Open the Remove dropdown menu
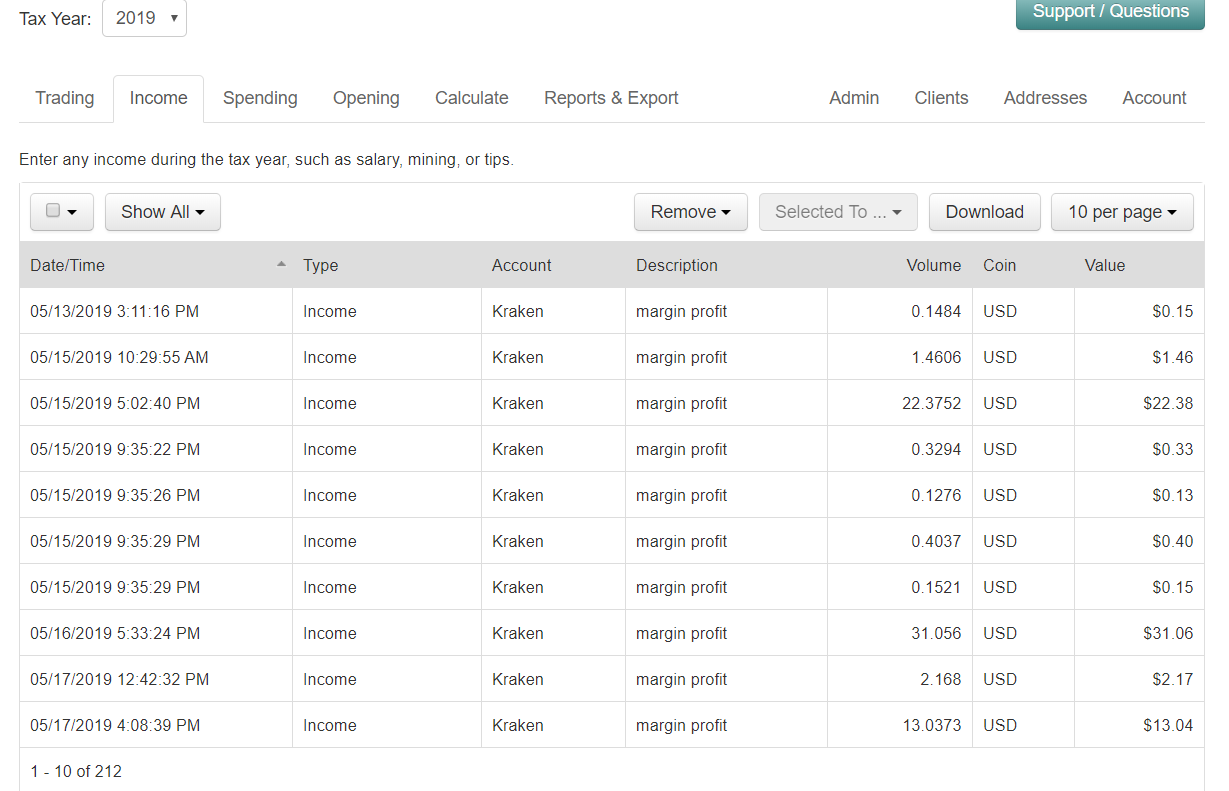The width and height of the screenshot is (1229, 791). [690, 212]
